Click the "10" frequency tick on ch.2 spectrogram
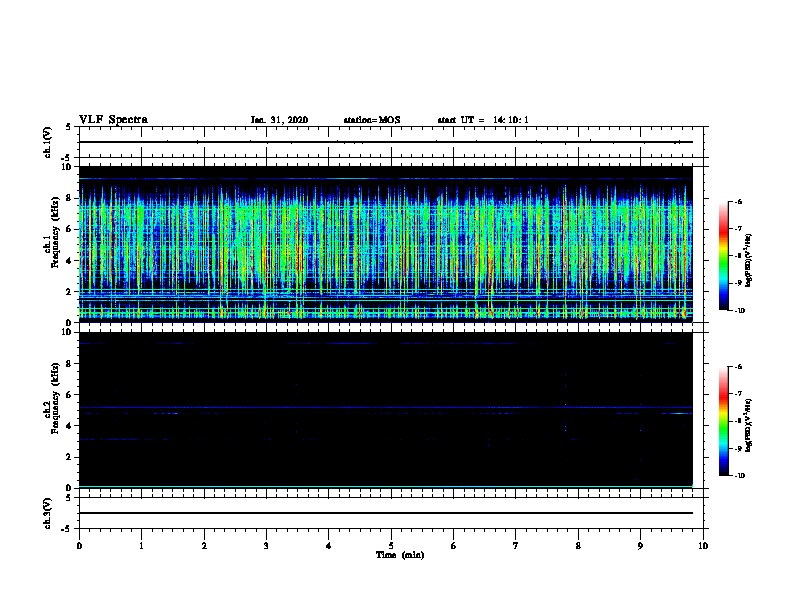 [x=67, y=332]
